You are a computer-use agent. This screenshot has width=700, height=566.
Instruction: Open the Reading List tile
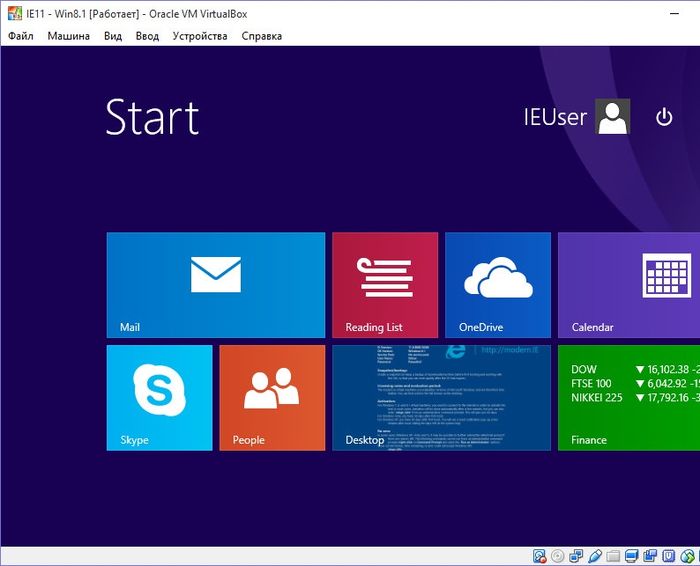(x=385, y=285)
